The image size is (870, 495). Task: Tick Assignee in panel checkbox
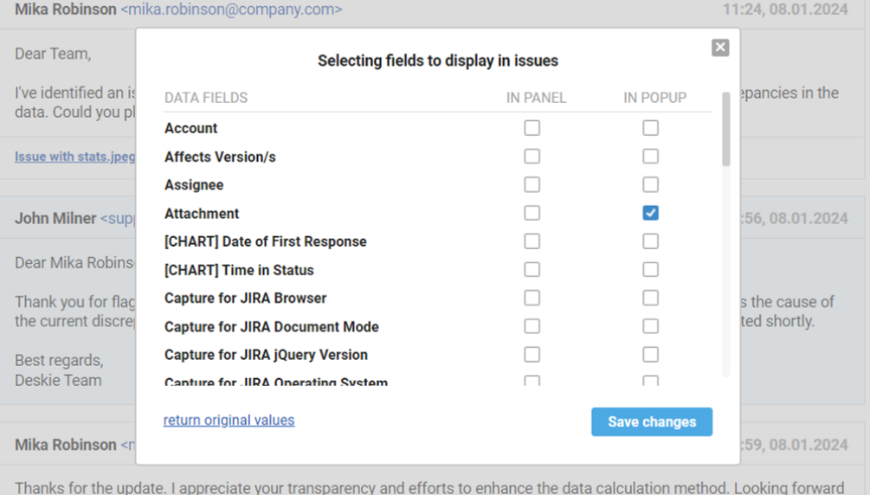pyautogui.click(x=532, y=185)
